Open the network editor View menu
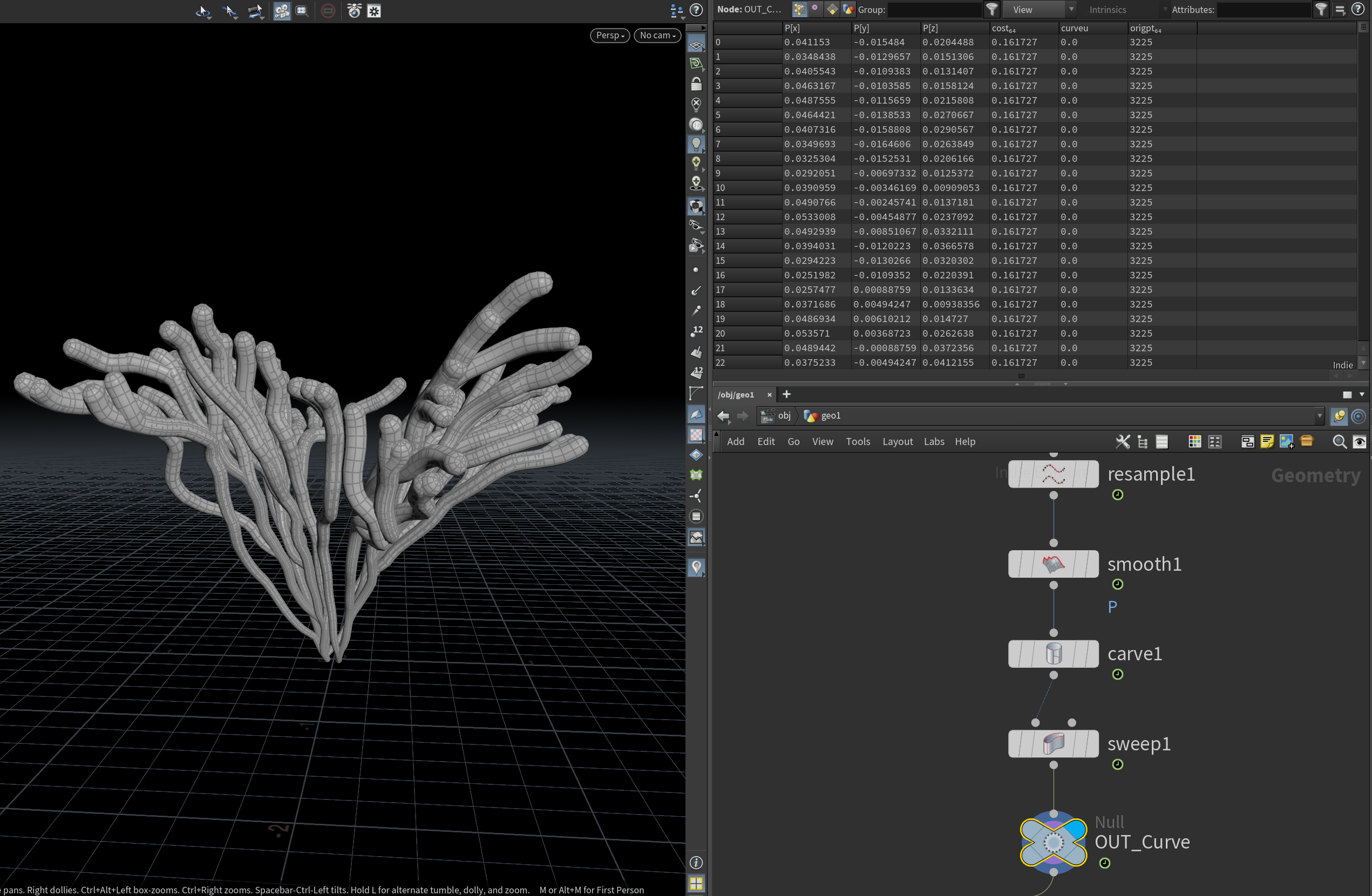1372x896 pixels. pos(823,441)
